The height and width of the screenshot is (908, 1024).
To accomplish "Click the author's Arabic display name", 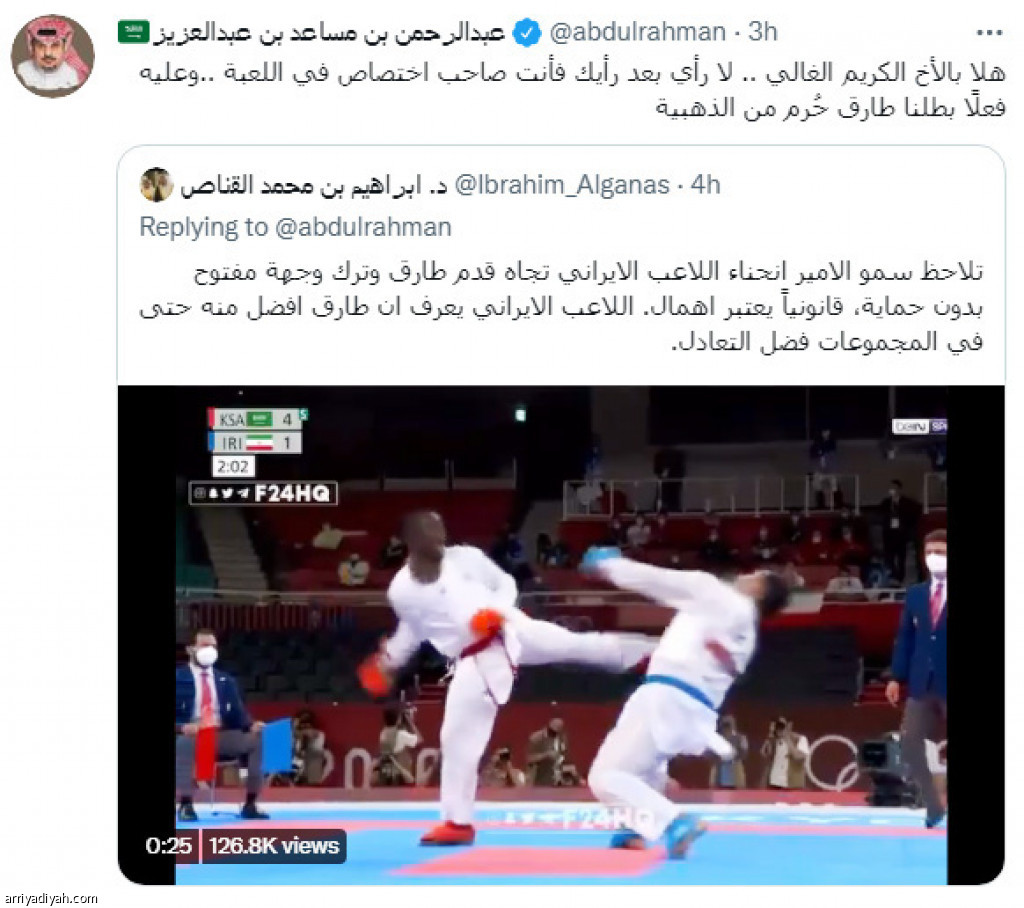I will [328, 33].
